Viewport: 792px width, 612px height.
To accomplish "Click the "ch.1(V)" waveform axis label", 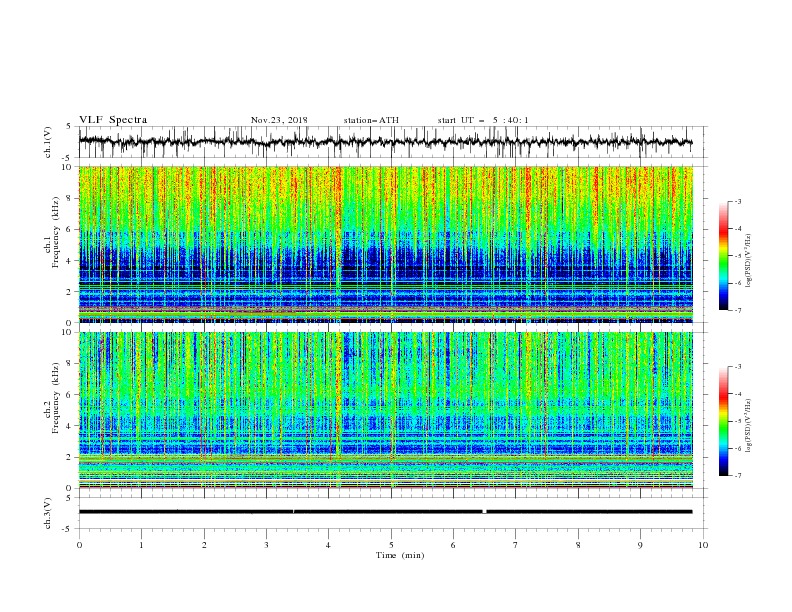I will (x=48, y=142).
